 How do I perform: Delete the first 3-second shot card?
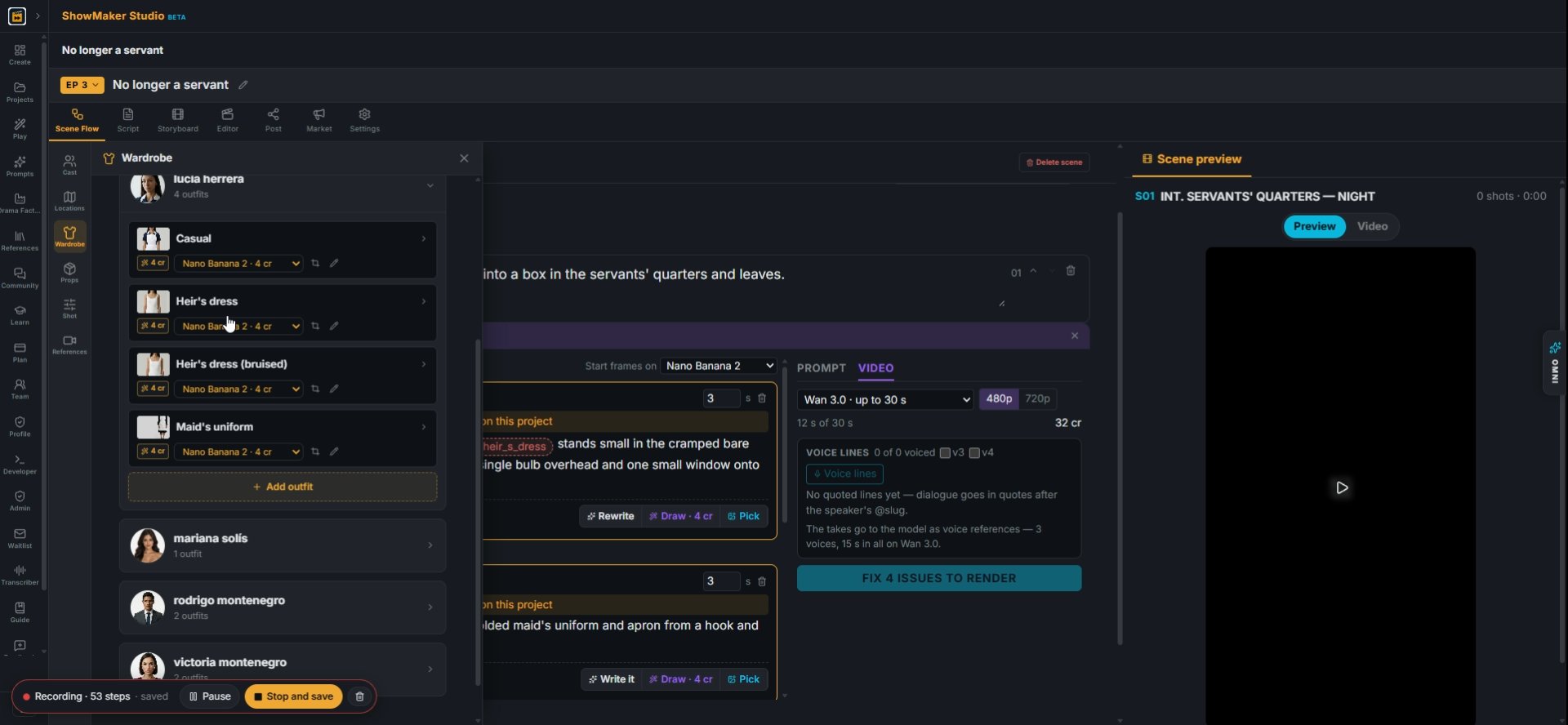pos(762,398)
